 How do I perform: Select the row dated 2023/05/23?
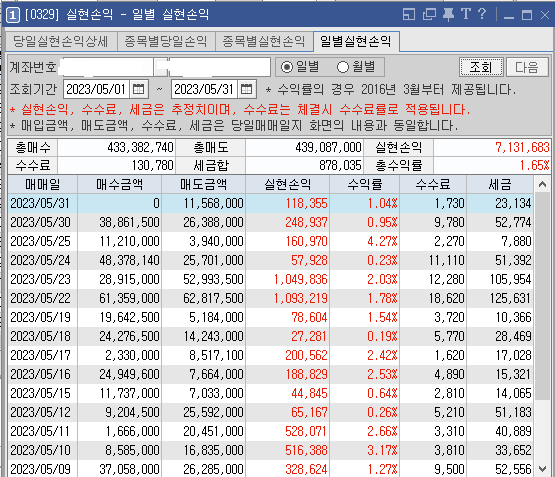pos(271,280)
